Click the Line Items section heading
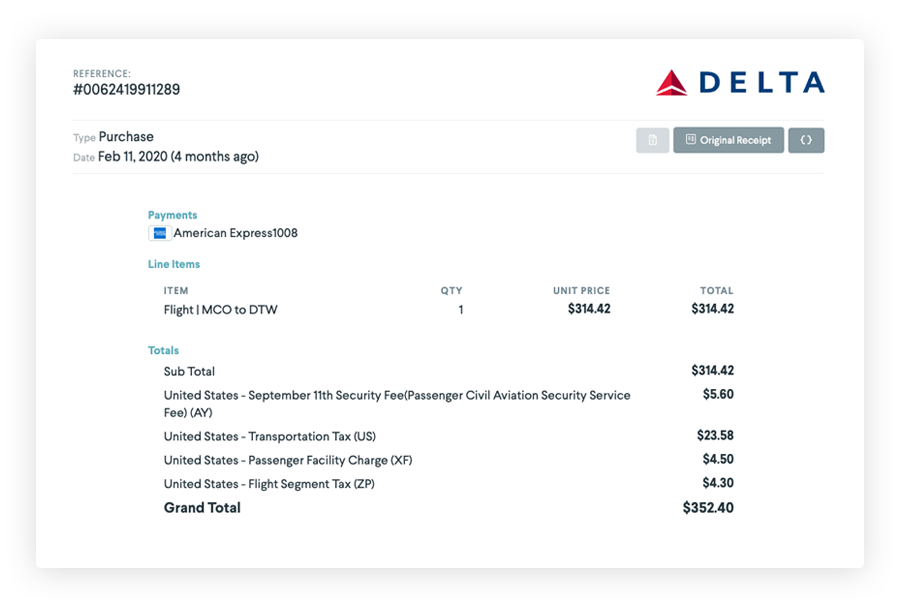Viewport: 900px width, 607px height. (174, 264)
